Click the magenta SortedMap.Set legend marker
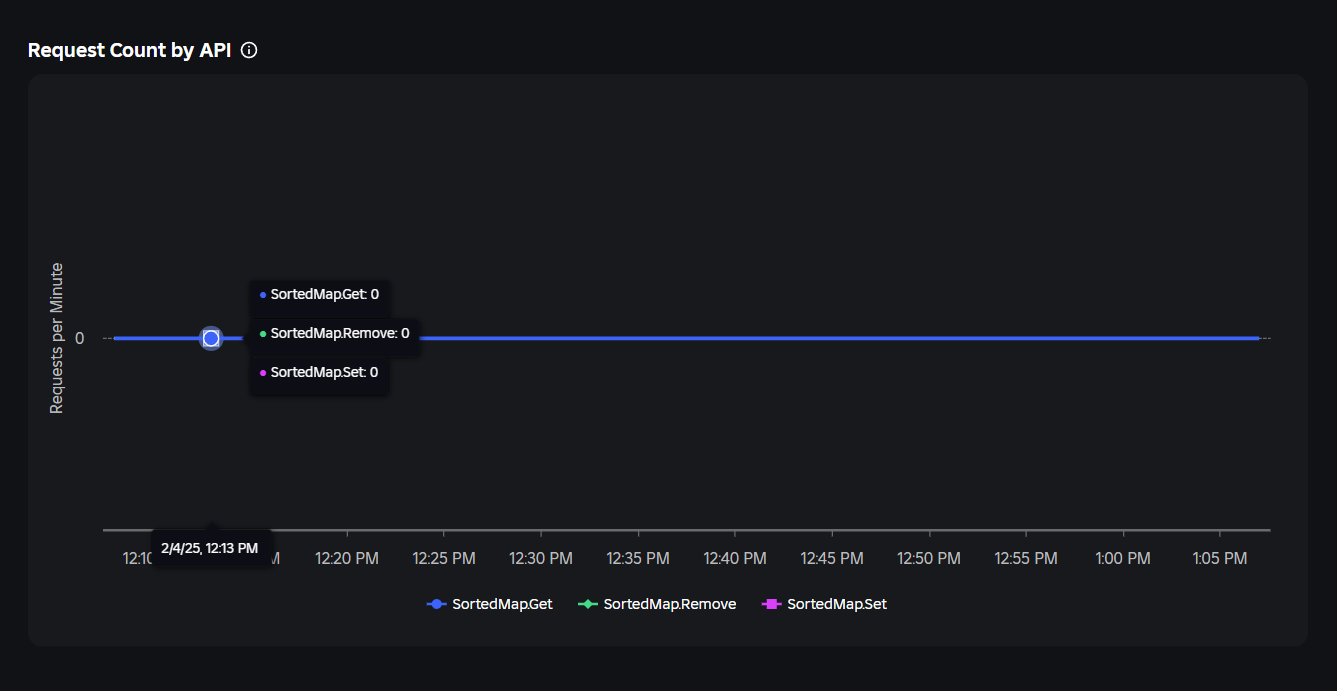This screenshot has height=691, width=1337. [x=772, y=604]
